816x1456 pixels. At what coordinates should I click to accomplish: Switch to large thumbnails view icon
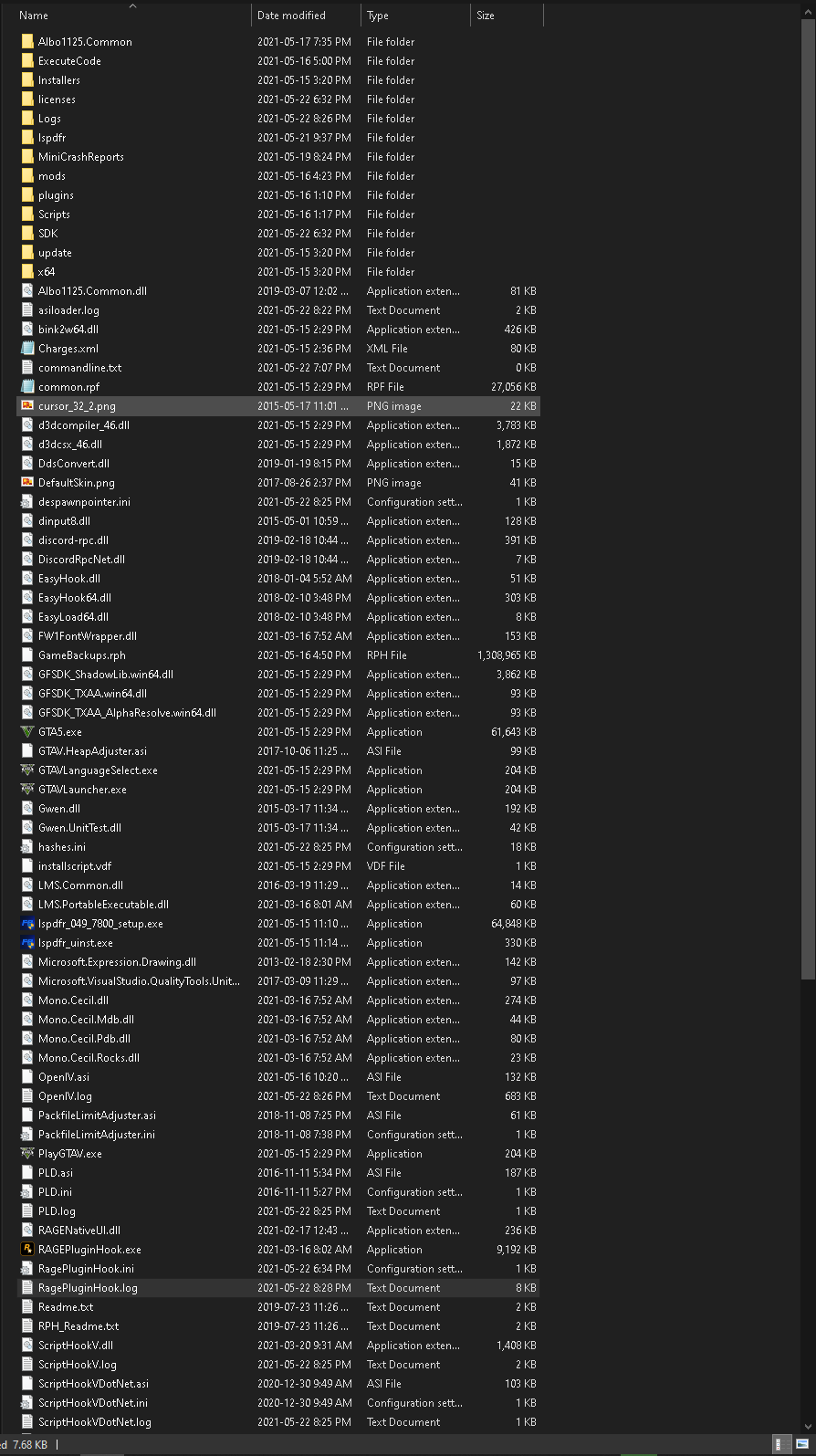click(x=802, y=1444)
